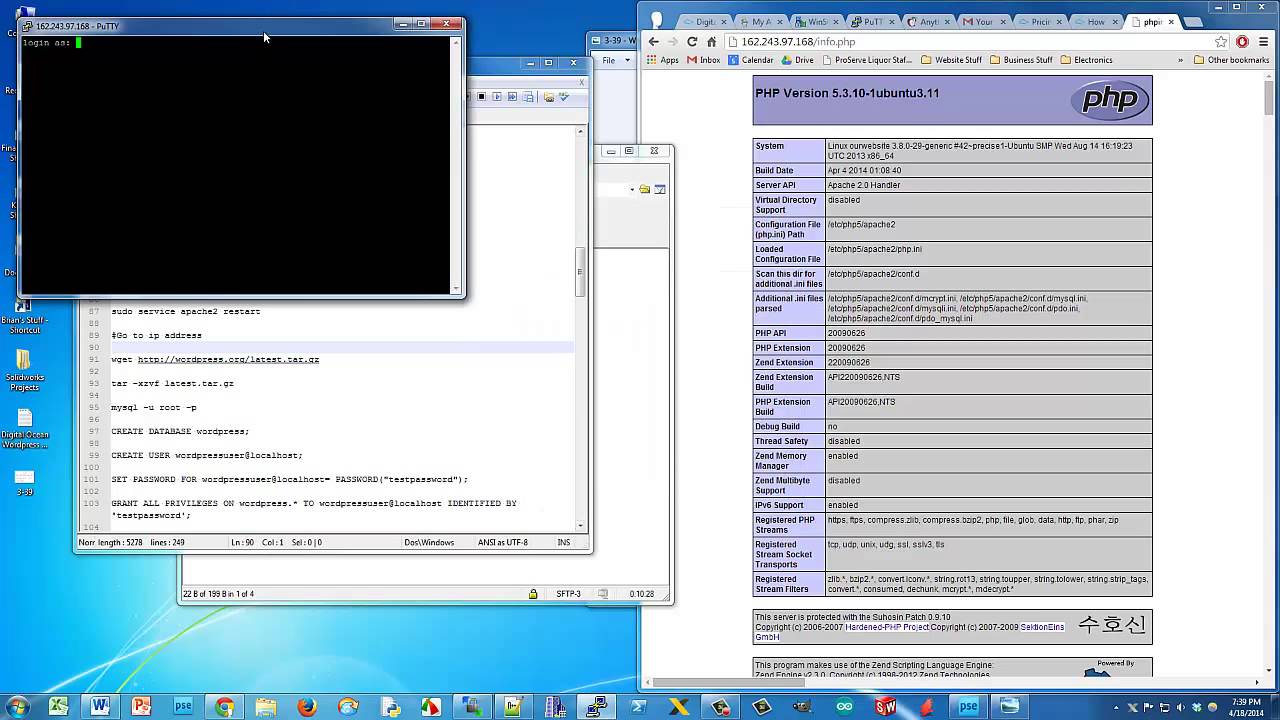Click SFTP-3 protocol in WinSCP status bar
The image size is (1280, 720).
569,594
